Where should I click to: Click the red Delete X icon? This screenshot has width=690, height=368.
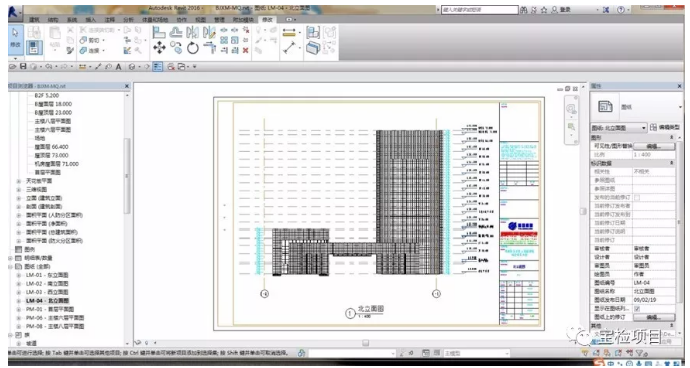pyautogui.click(x=246, y=51)
